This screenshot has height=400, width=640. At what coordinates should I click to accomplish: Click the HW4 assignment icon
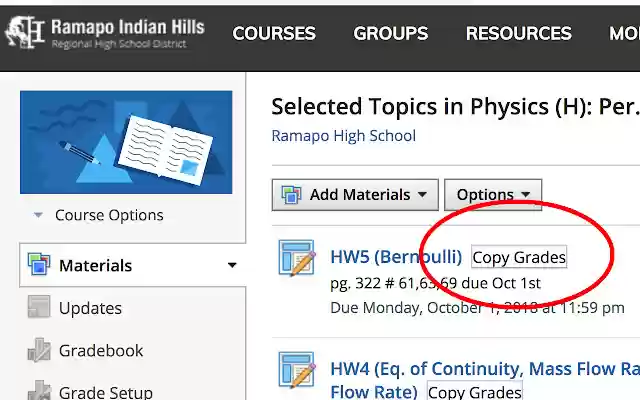pos(297,370)
